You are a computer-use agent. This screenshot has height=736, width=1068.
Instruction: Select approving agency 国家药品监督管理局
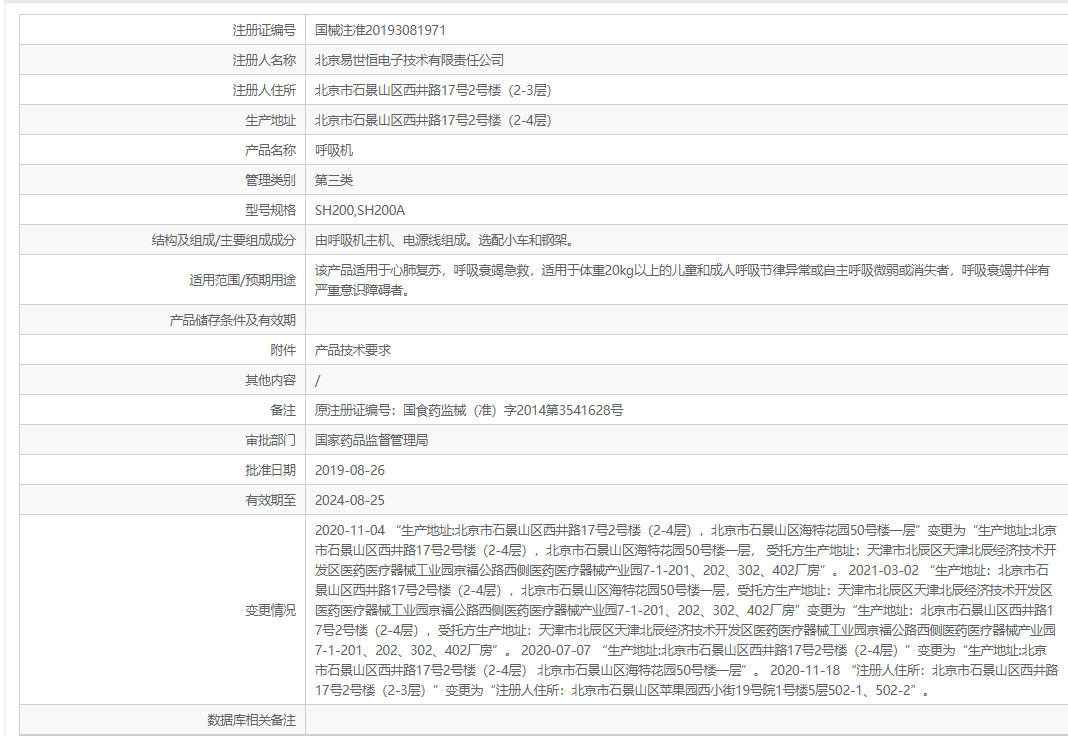pos(371,440)
